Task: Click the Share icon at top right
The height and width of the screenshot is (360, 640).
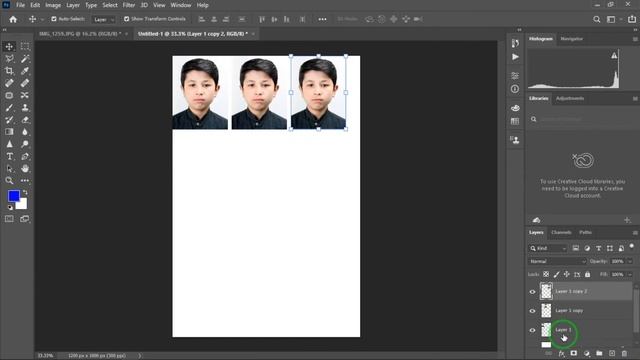Action: [632, 19]
